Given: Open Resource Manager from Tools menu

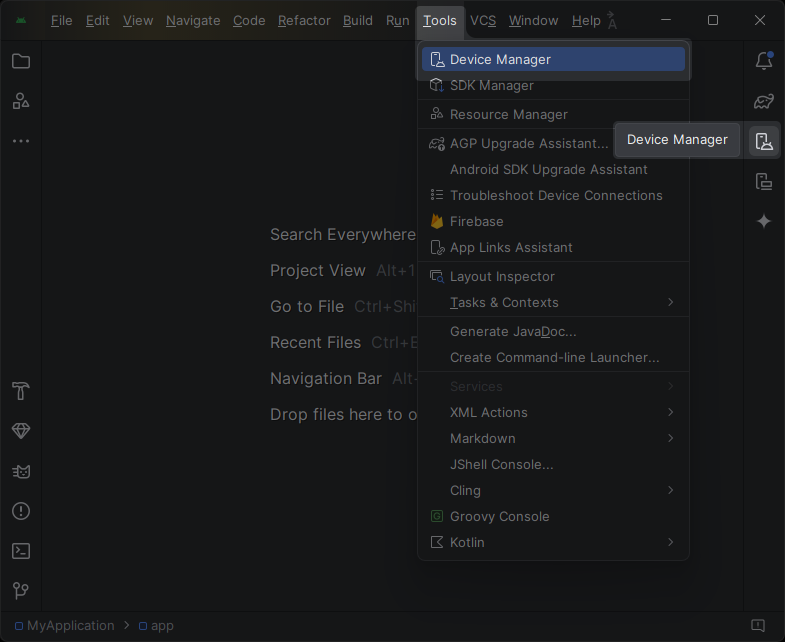Looking at the screenshot, I should pyautogui.click(x=553, y=114).
